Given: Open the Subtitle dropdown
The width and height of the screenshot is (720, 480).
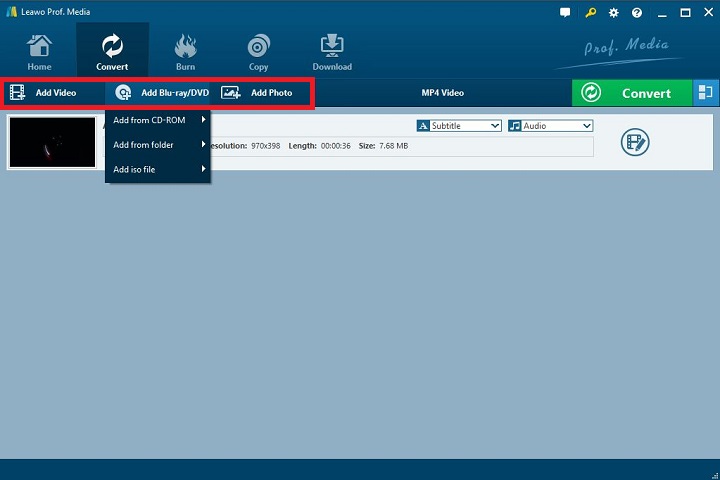Looking at the screenshot, I should pos(459,126).
